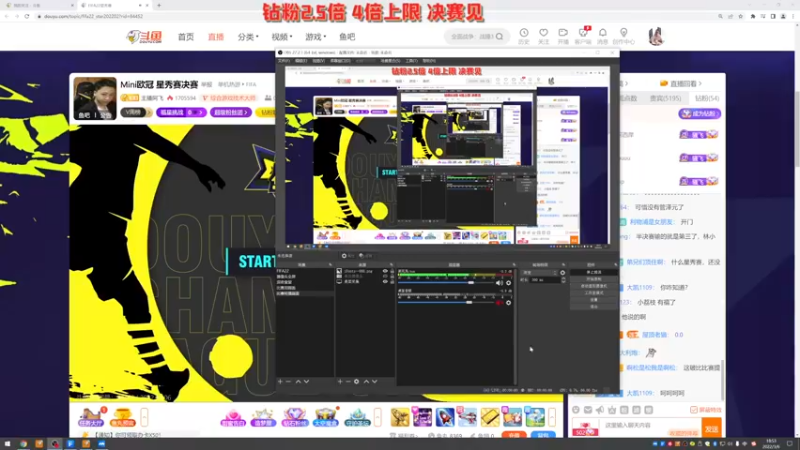This screenshot has height=450, width=800.
Task: Toggle visibility eye of second OBS source
Action: tap(385, 276)
